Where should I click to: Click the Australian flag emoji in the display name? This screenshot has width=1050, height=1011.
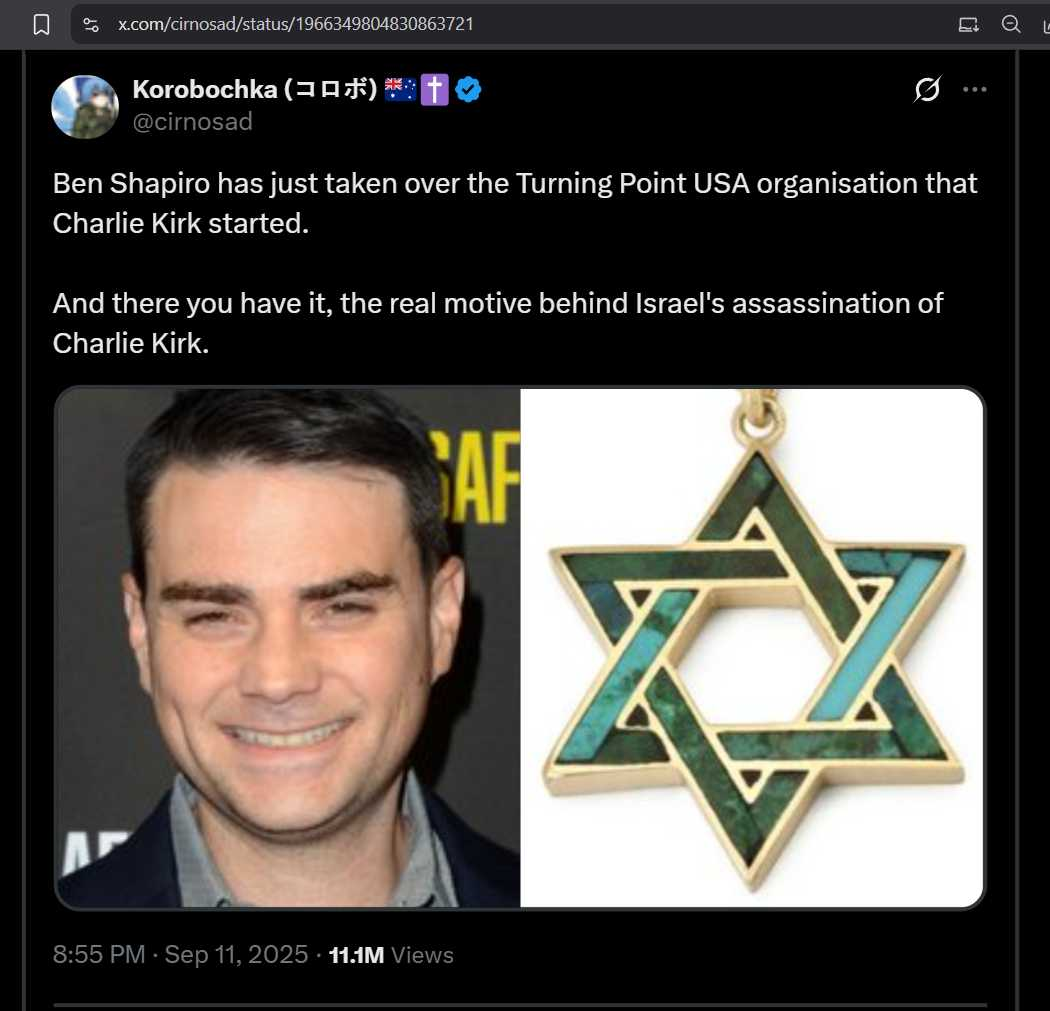400,89
